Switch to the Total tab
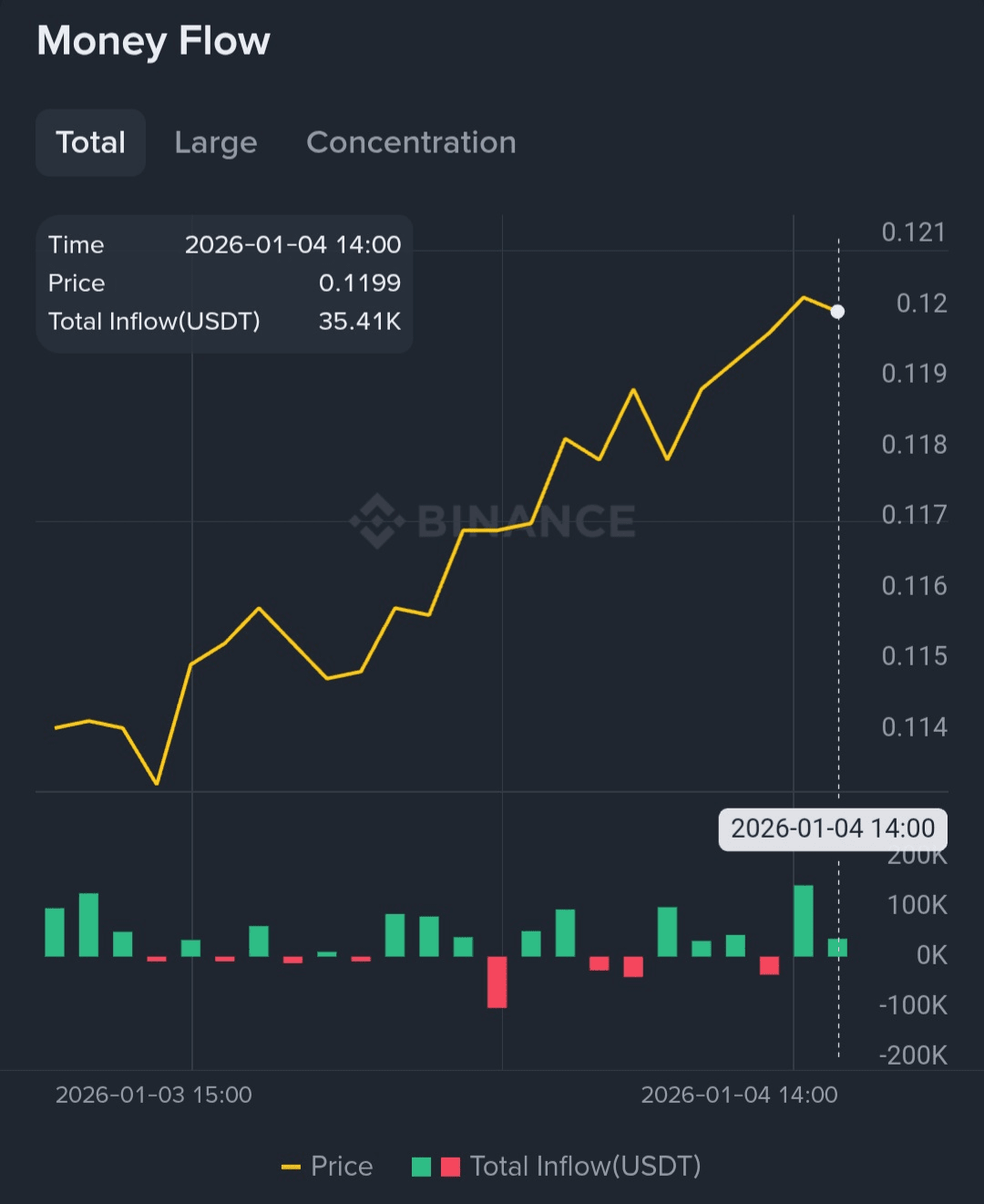This screenshot has width=984, height=1204. [x=90, y=142]
